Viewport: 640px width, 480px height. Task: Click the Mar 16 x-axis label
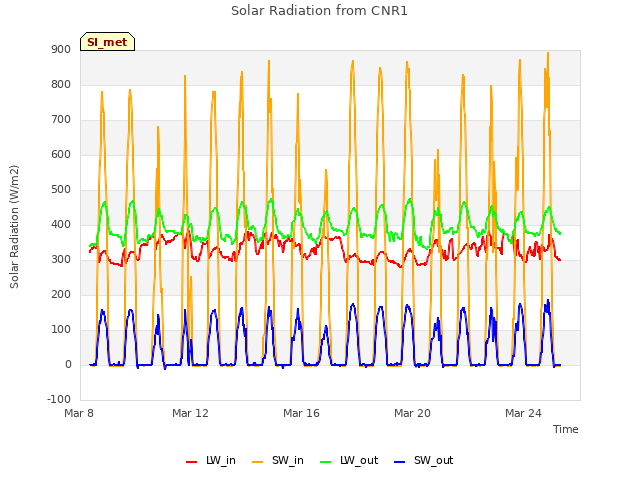tap(301, 413)
